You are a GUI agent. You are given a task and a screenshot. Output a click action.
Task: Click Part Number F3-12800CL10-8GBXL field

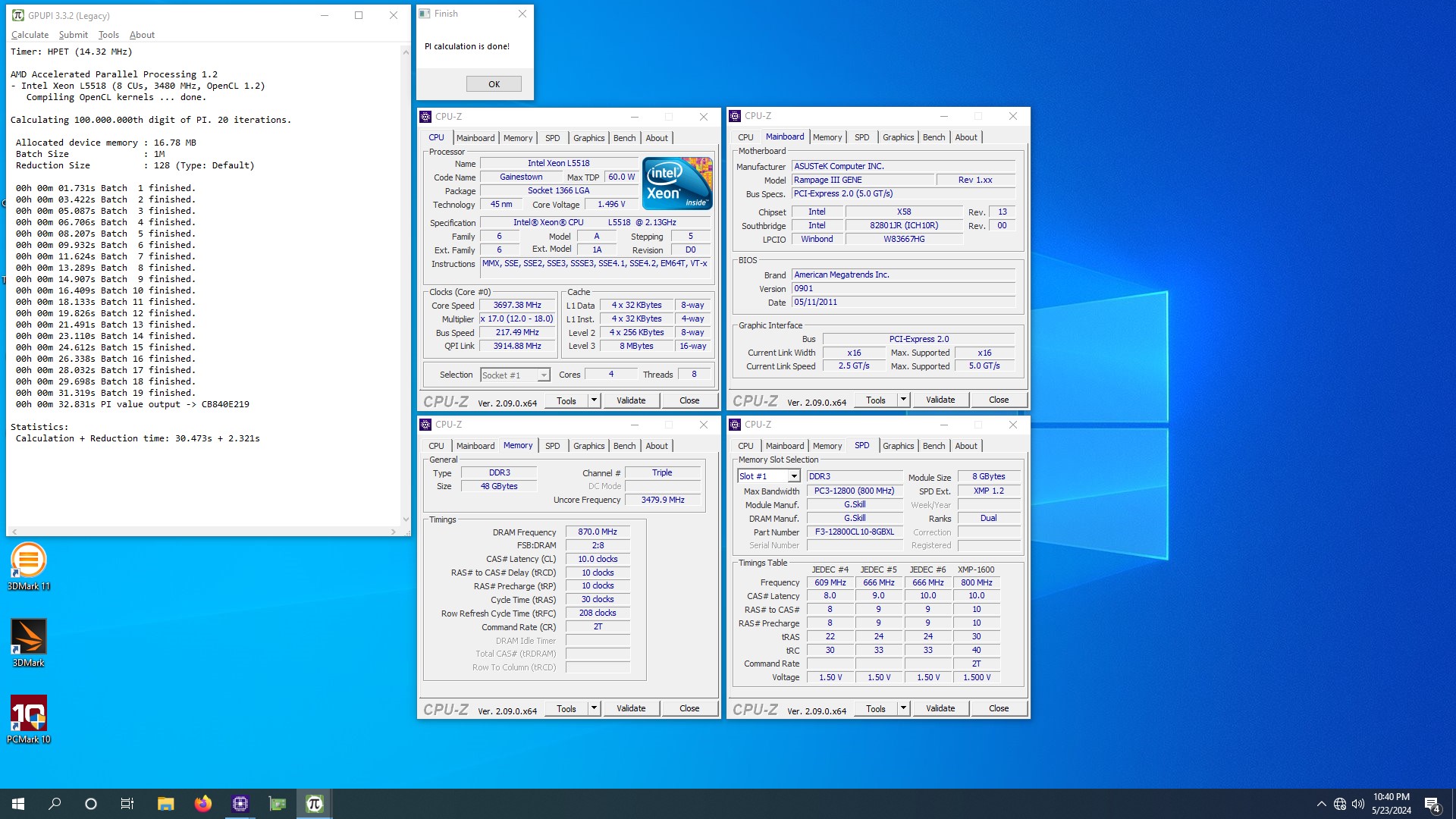pyautogui.click(x=855, y=532)
